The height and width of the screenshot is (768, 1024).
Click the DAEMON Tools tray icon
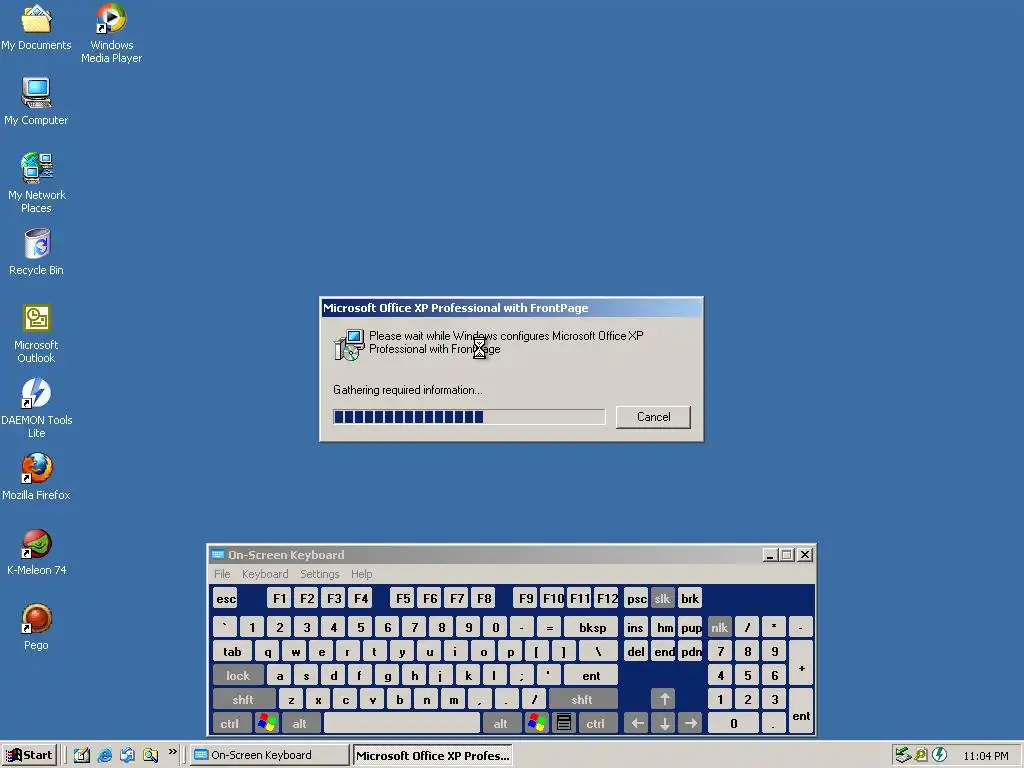coord(940,755)
